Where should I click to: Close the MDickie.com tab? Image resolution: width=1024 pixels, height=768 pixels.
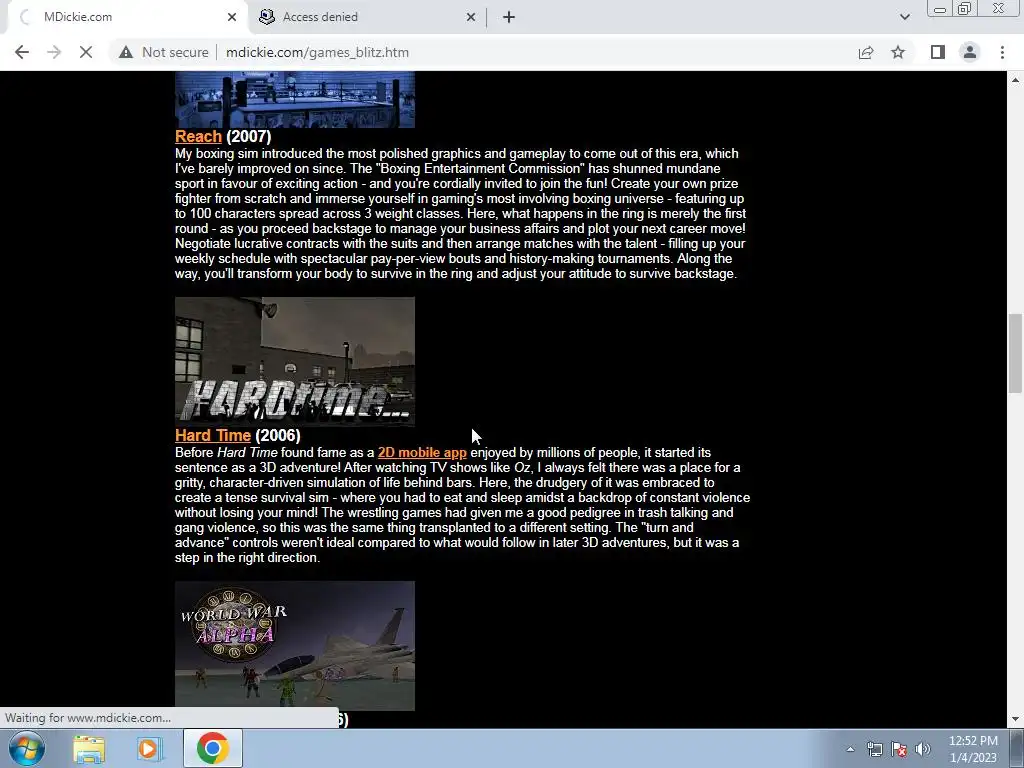coord(232,17)
